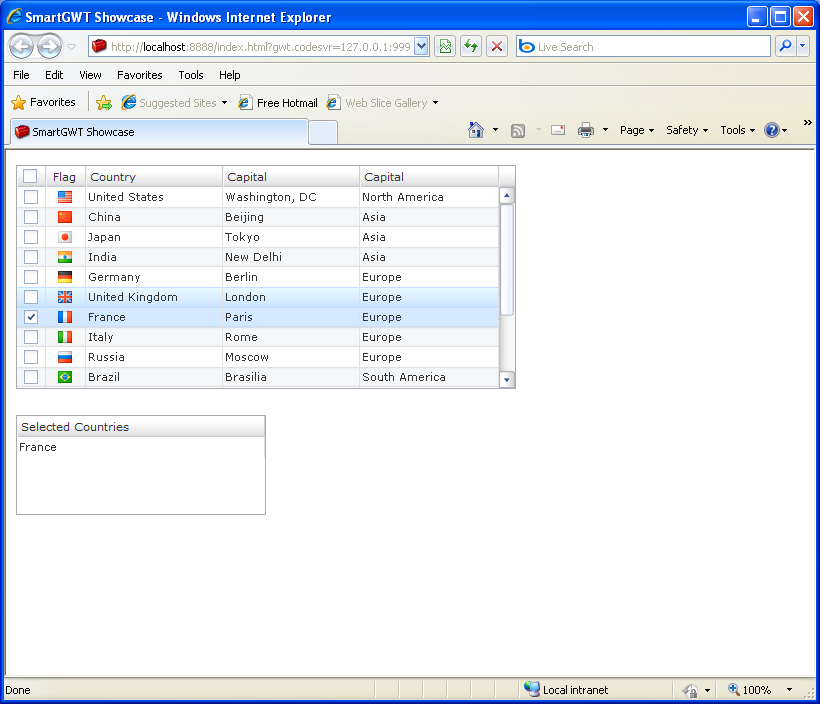This screenshot has width=820, height=704.
Task: Click the browser Forward arrow button
Action: [50, 47]
